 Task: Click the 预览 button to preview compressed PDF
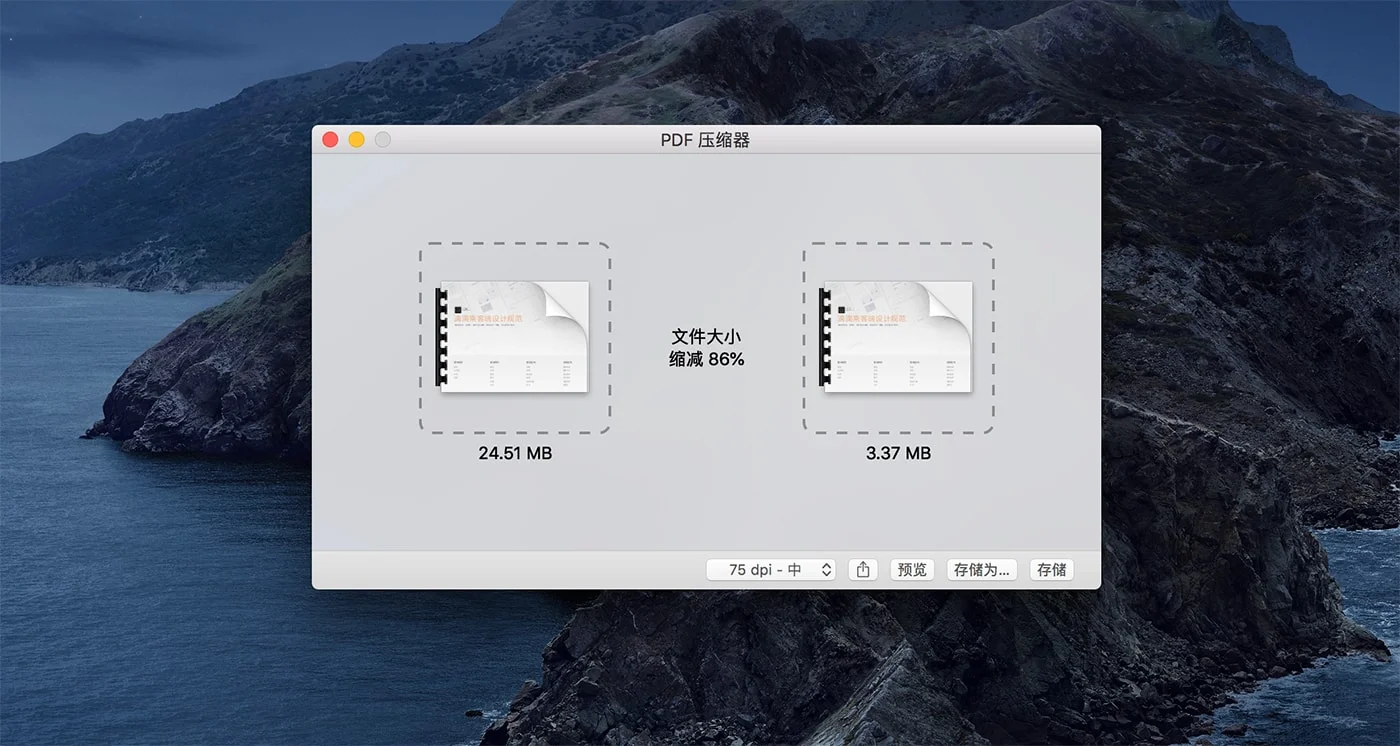point(911,569)
